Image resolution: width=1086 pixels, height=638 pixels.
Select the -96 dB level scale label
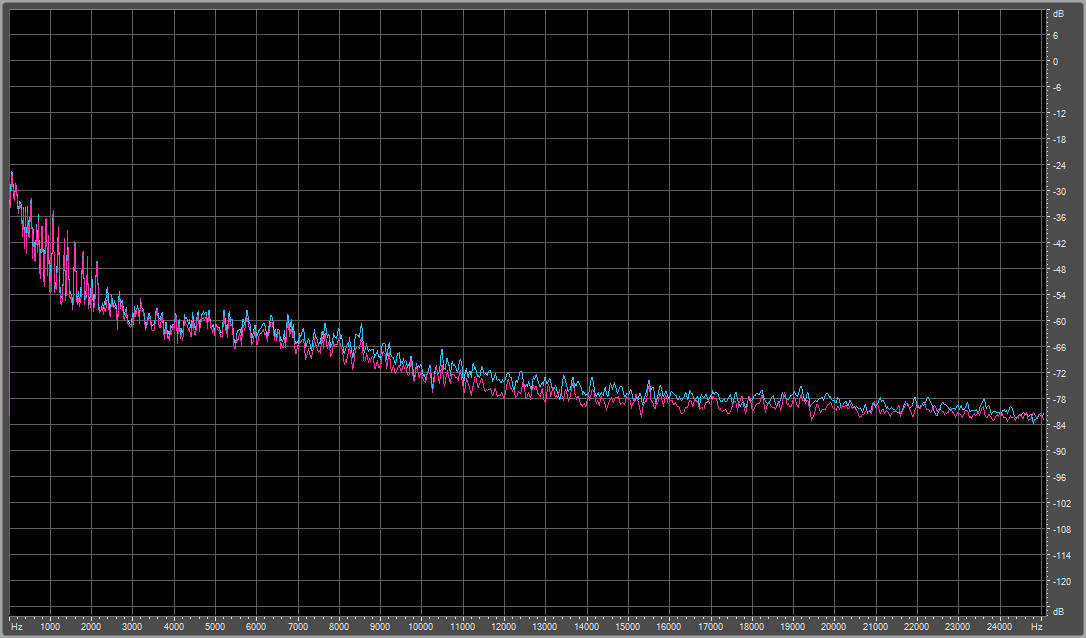pyautogui.click(x=1059, y=477)
